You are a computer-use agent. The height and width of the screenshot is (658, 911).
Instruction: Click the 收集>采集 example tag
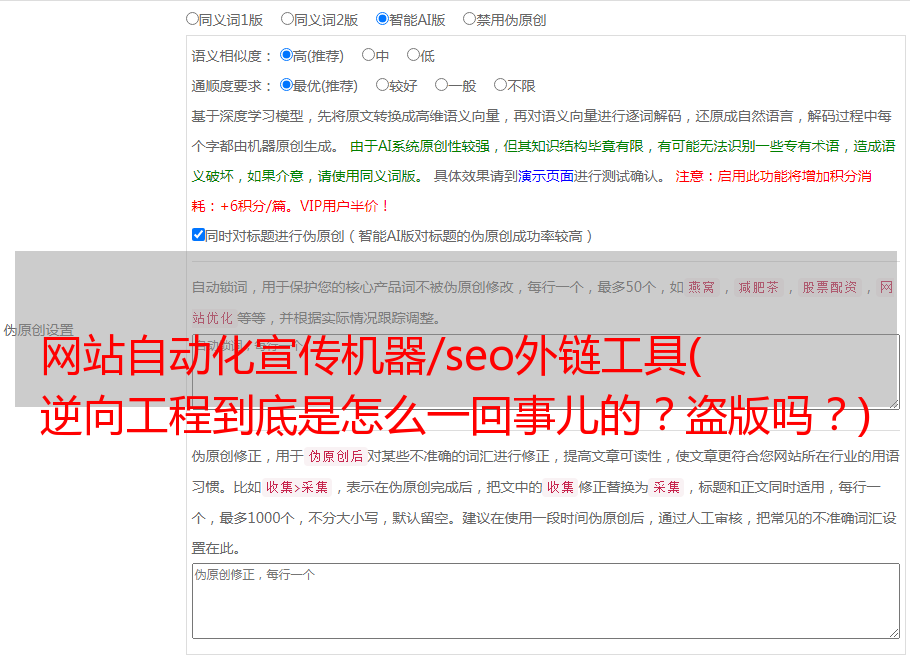(297, 487)
